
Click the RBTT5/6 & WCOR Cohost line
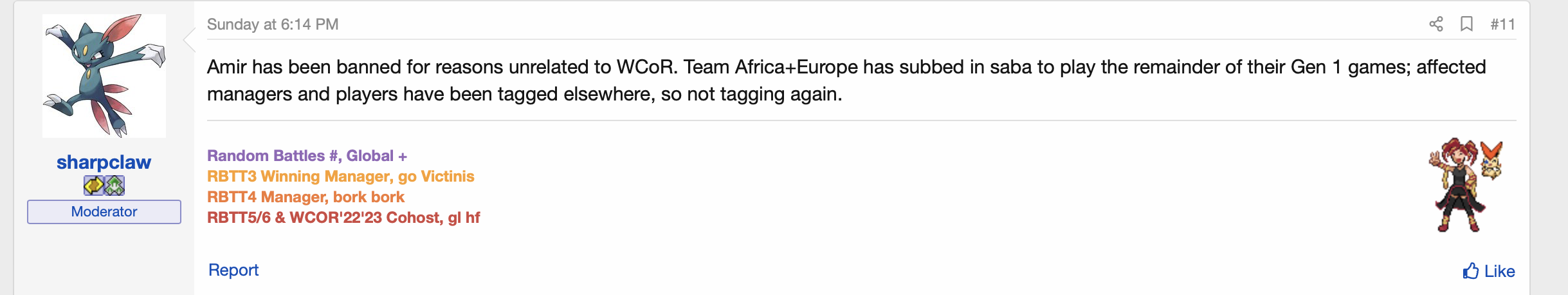343,218
